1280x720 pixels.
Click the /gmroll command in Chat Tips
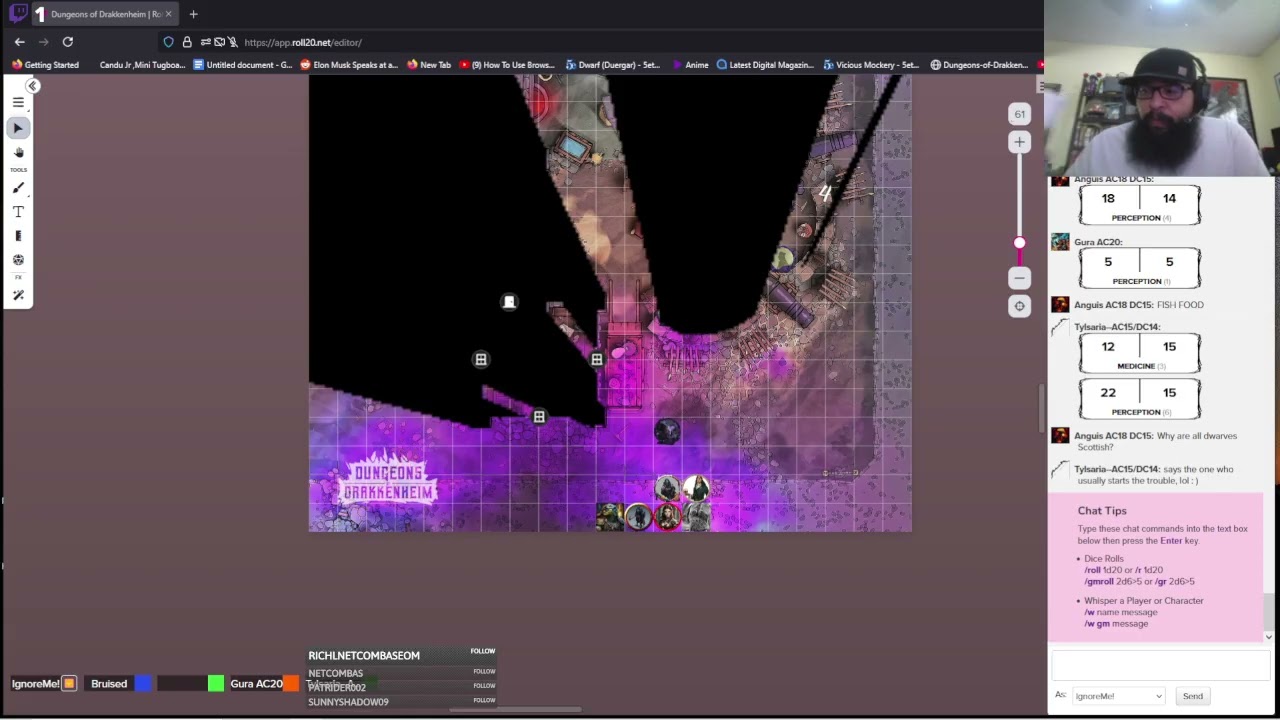(x=1100, y=581)
